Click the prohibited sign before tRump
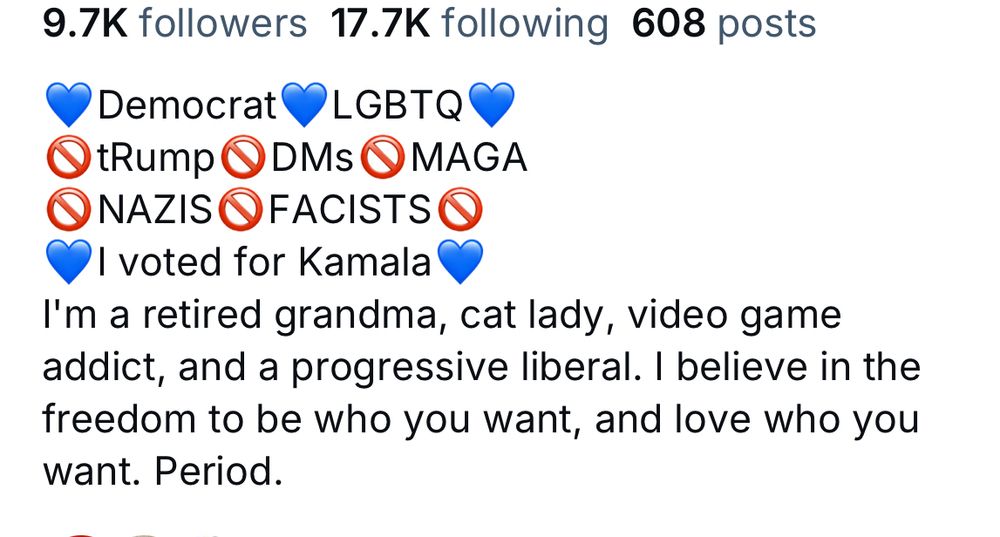Screen dimensions: 1000x537 point(69,157)
